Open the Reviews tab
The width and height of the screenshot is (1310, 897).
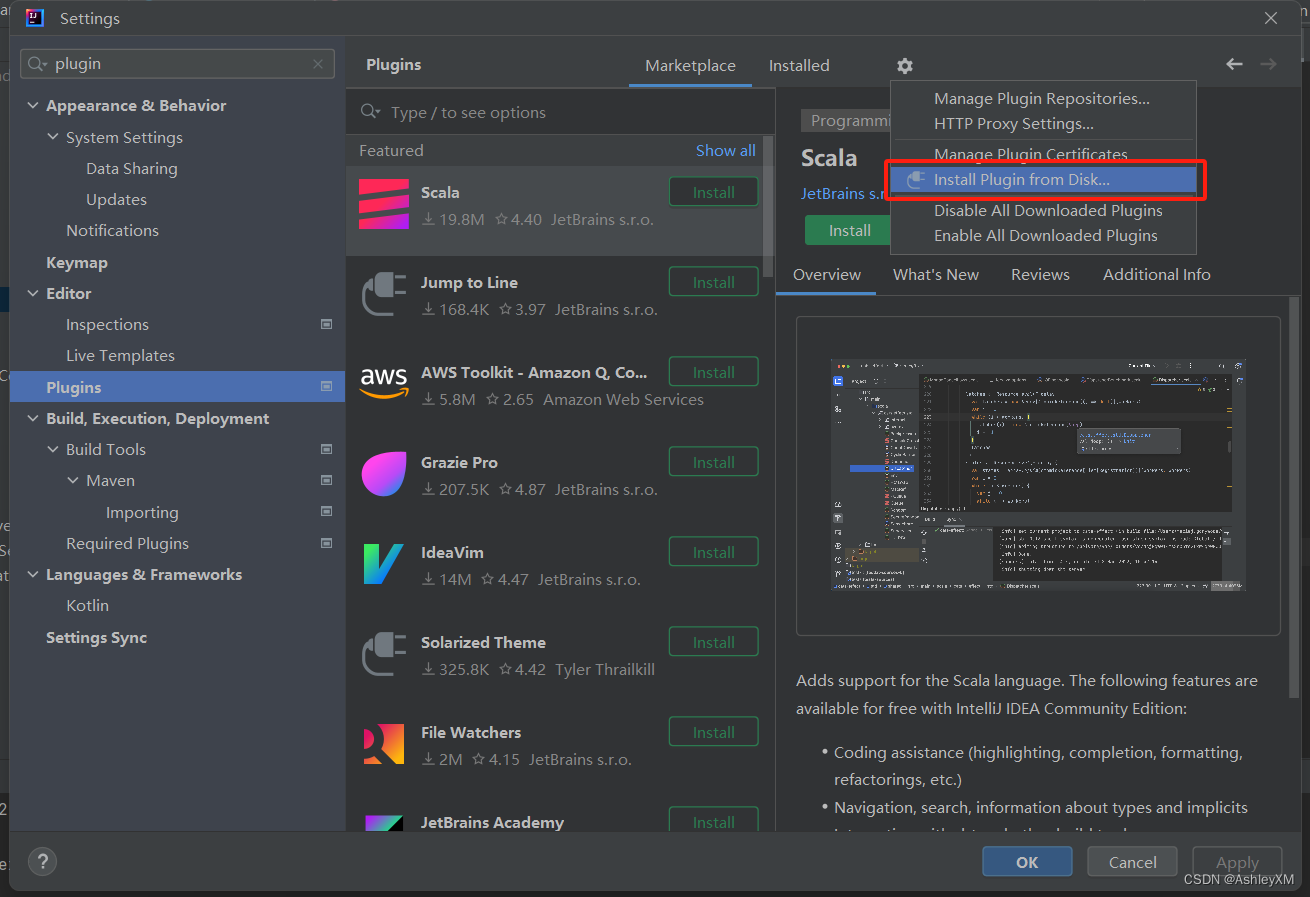point(1040,274)
